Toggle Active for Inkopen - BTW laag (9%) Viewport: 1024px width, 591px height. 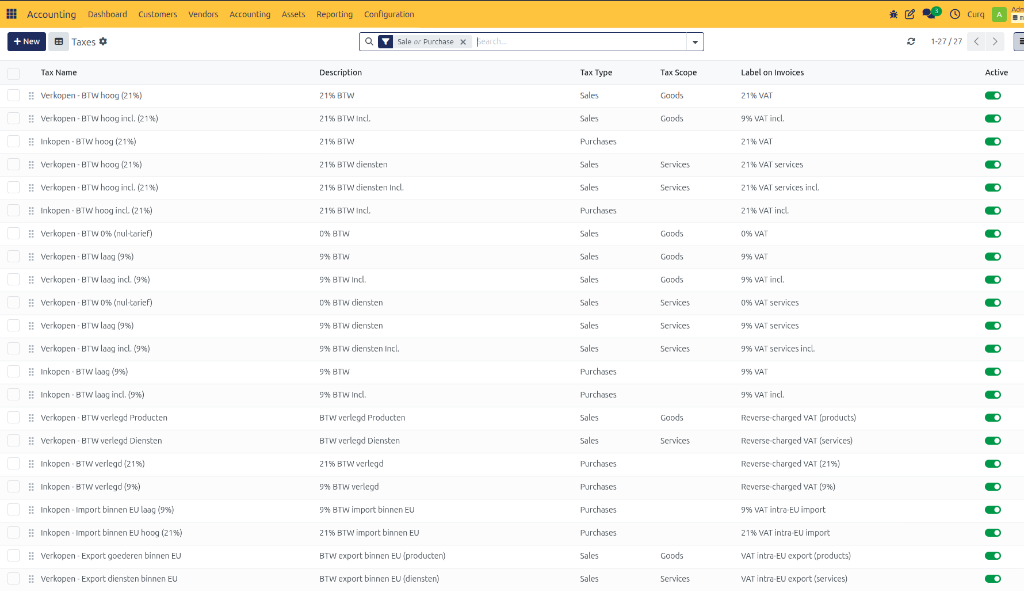(993, 372)
